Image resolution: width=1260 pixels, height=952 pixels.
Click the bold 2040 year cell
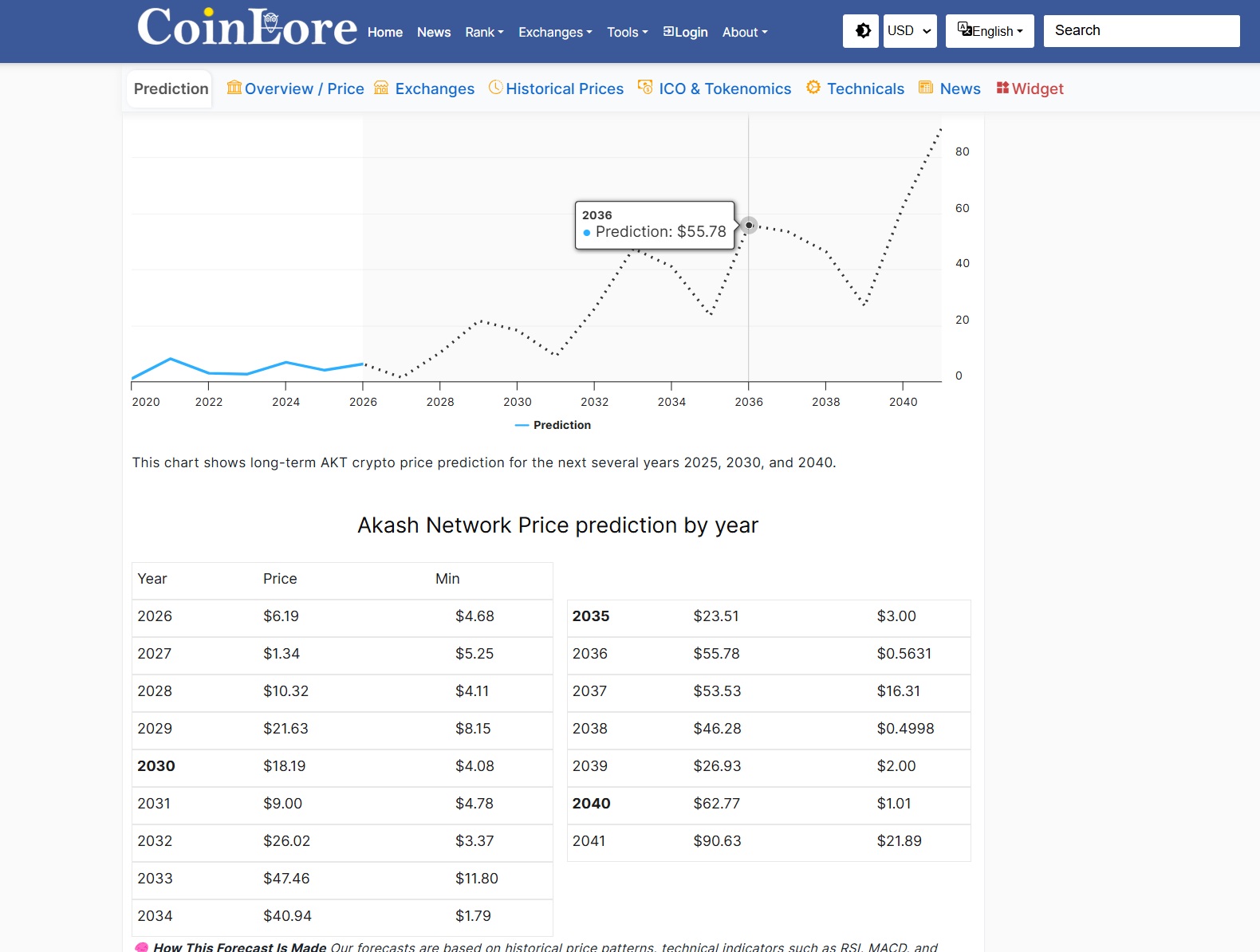click(592, 804)
